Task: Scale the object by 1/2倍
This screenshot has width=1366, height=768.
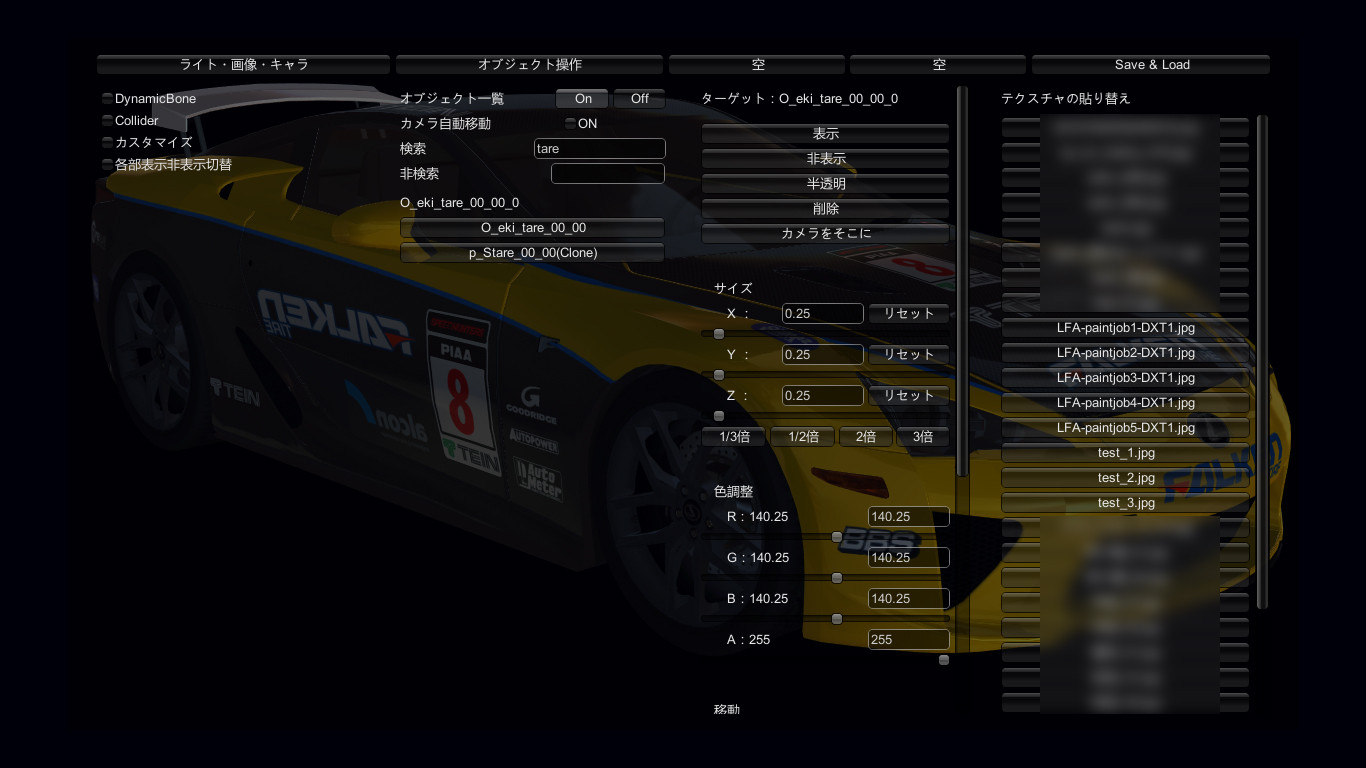Action: pyautogui.click(x=803, y=437)
